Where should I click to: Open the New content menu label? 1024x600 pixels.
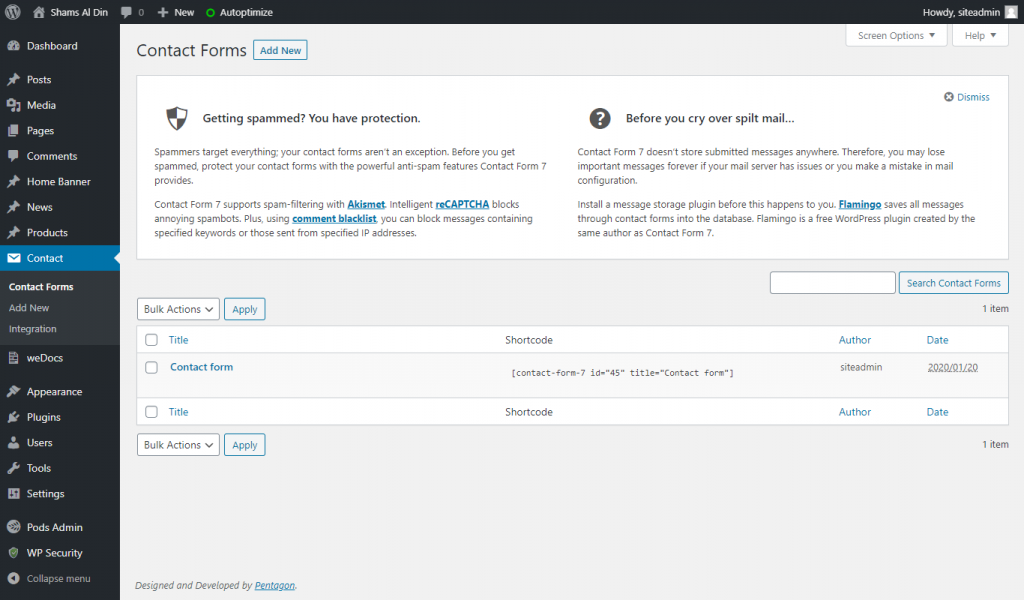click(184, 12)
